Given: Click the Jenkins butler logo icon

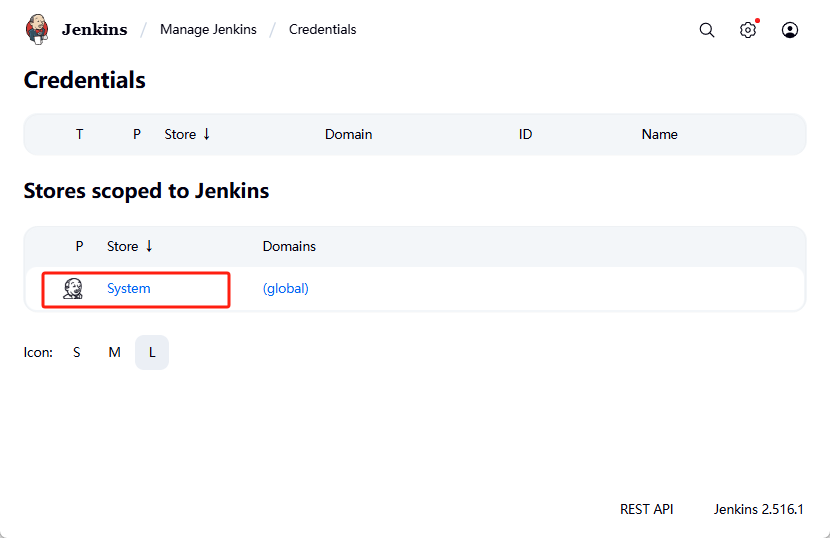Looking at the screenshot, I should tap(37, 29).
